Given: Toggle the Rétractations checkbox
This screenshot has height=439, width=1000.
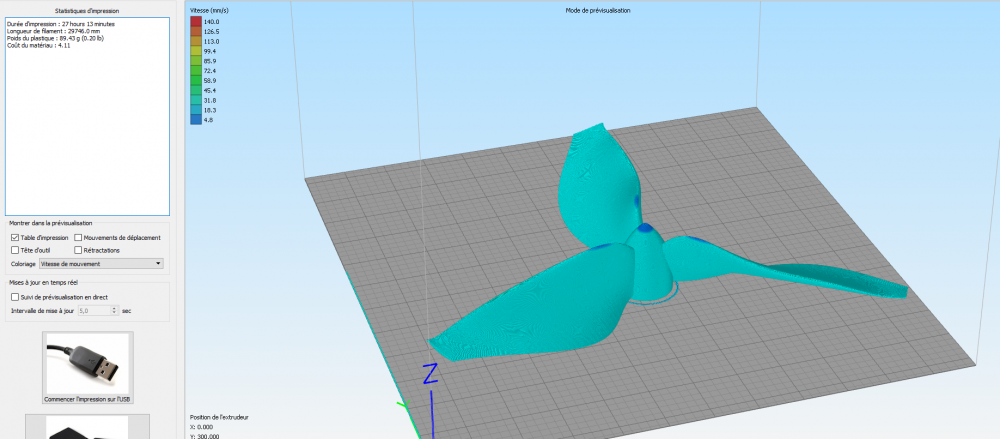Looking at the screenshot, I should (78, 250).
